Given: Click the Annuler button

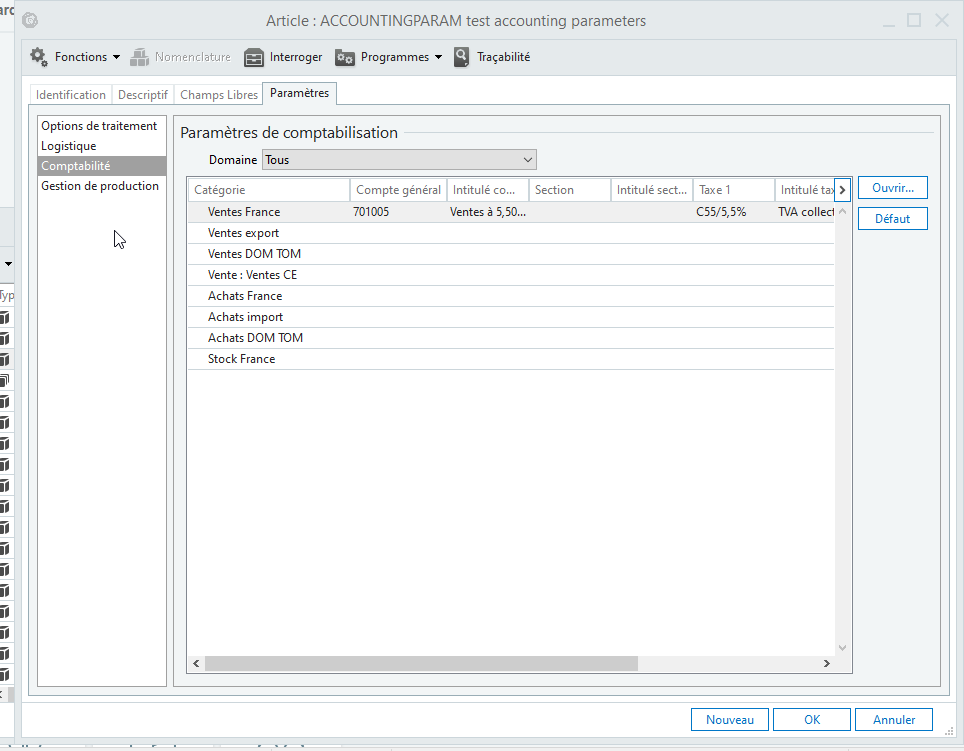Looking at the screenshot, I should click(894, 720).
